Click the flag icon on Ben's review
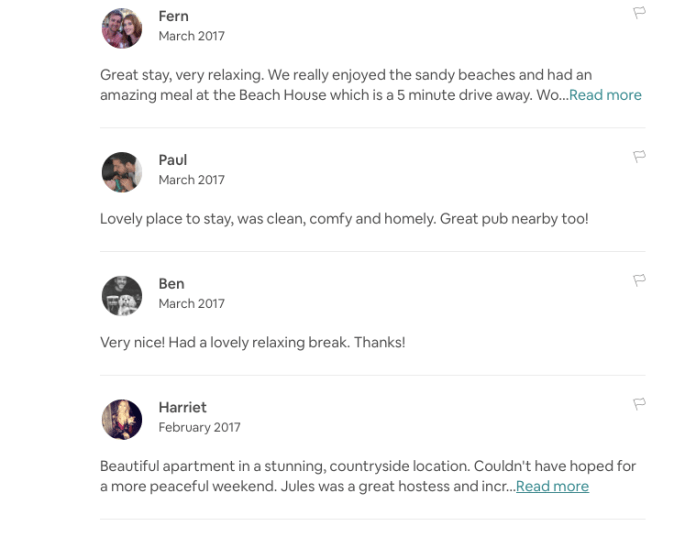 (639, 280)
